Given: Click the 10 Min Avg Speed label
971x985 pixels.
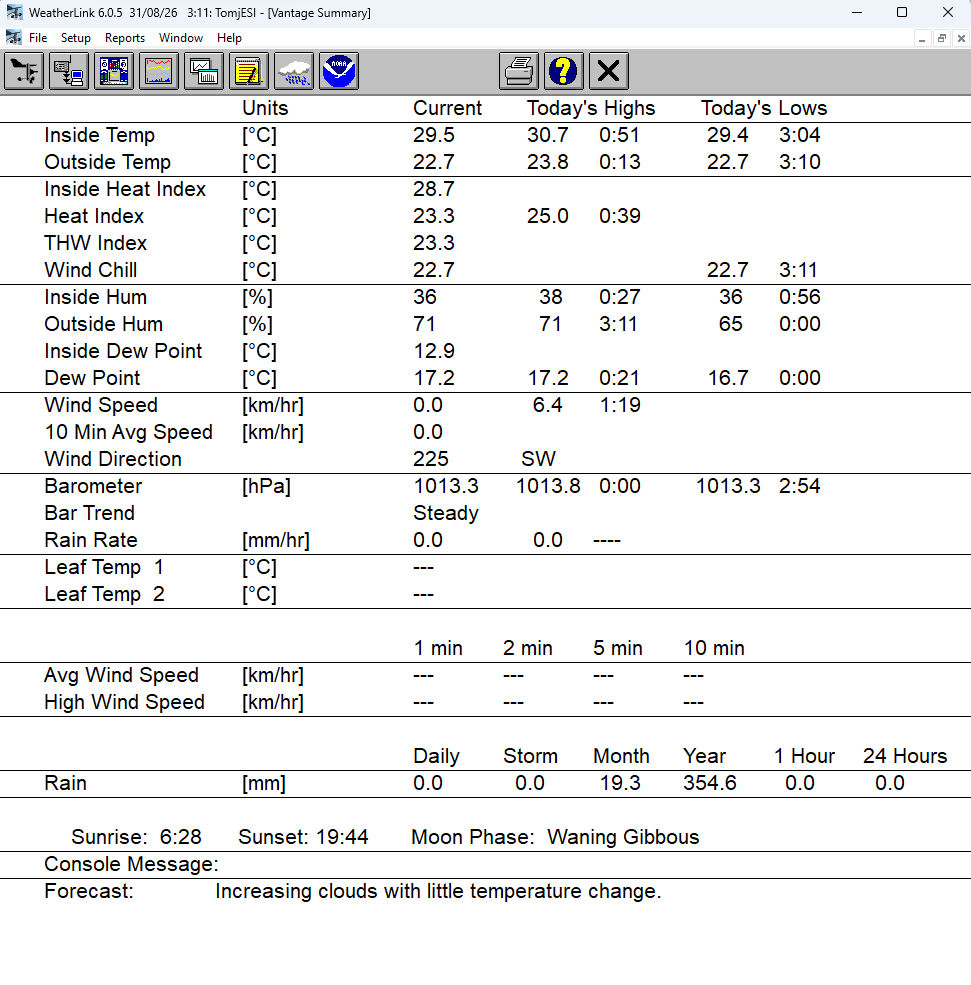Looking at the screenshot, I should tap(128, 432).
